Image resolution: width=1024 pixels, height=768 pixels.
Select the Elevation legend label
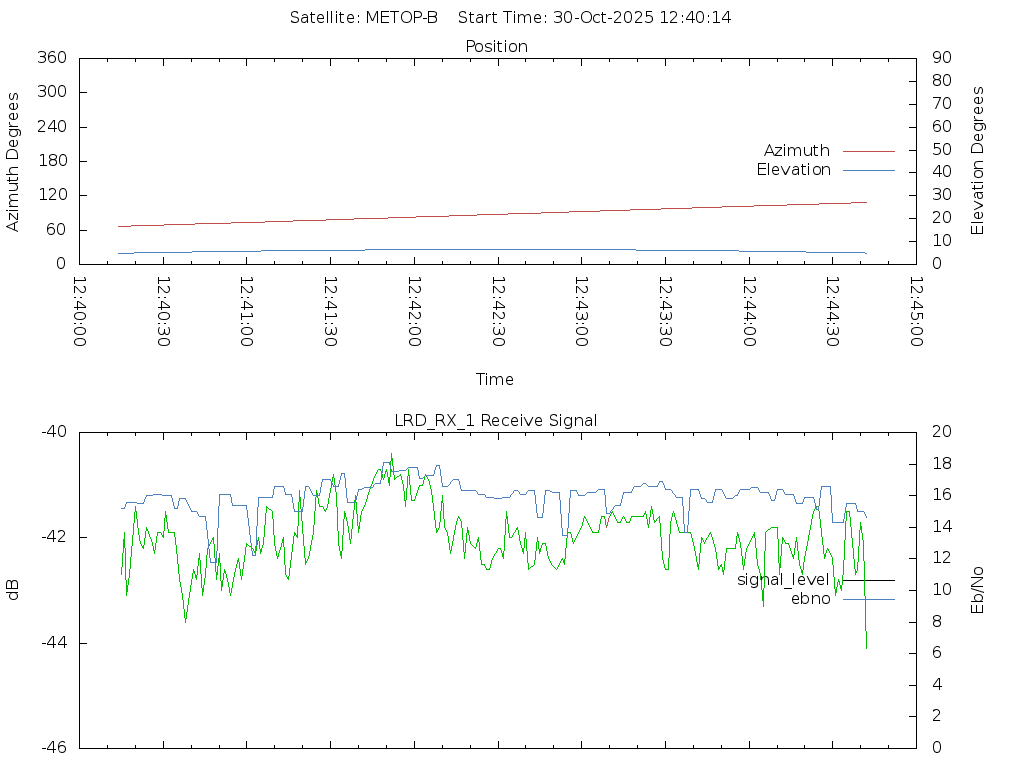tap(793, 170)
